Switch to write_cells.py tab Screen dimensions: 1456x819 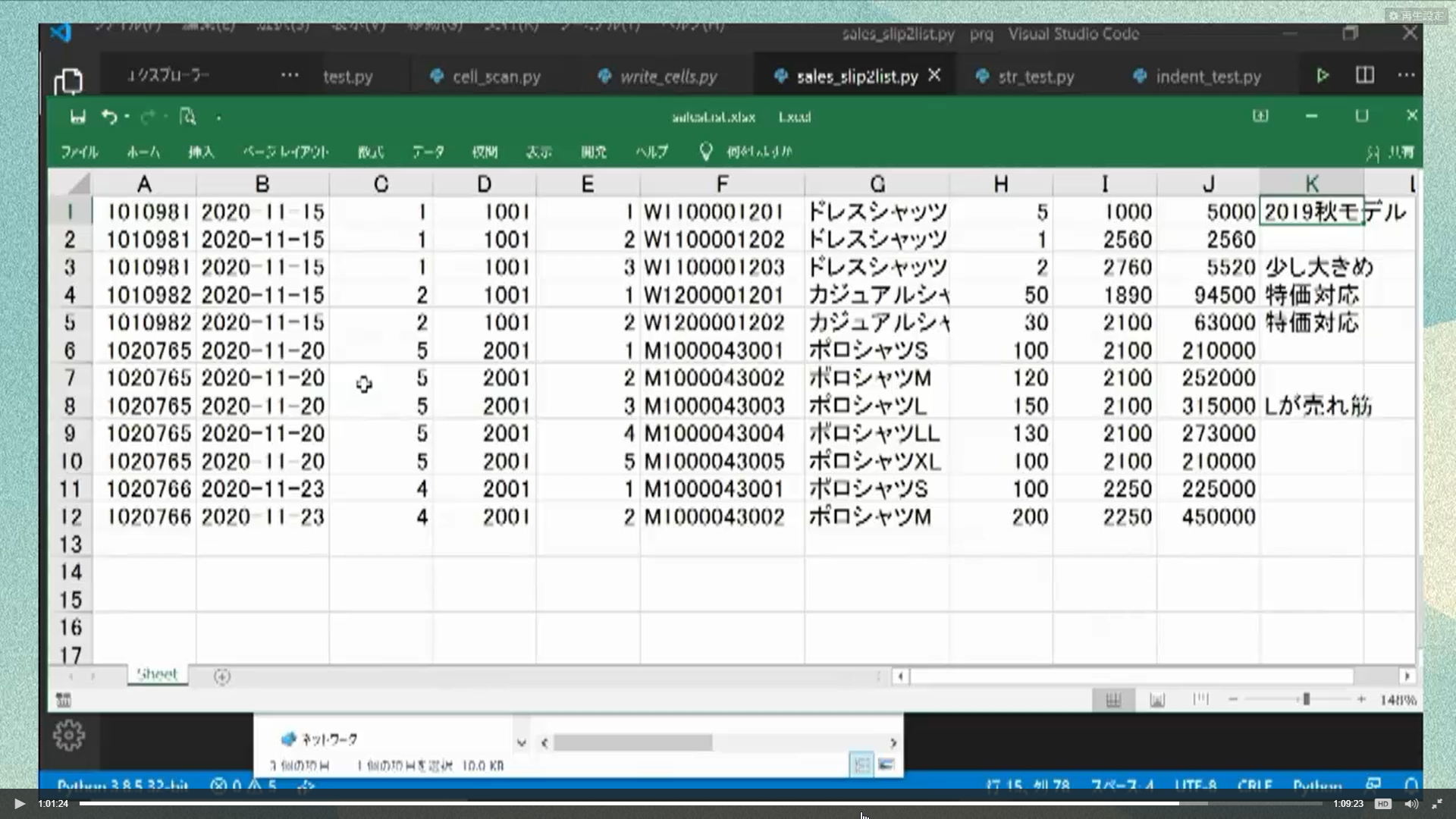point(668,77)
